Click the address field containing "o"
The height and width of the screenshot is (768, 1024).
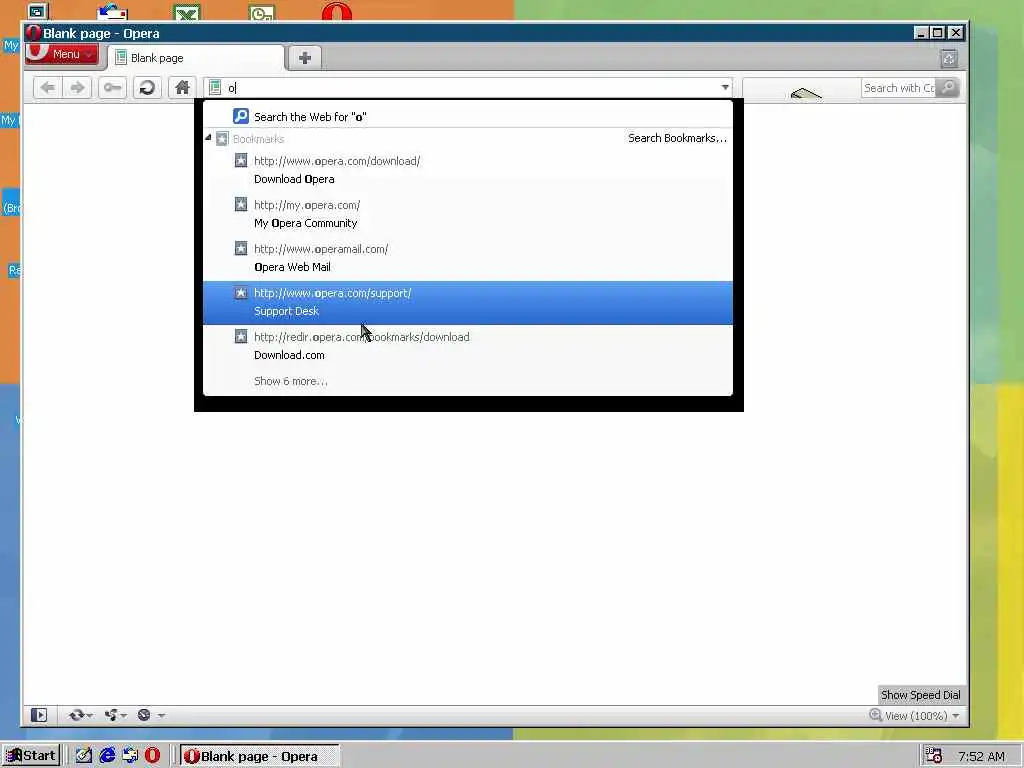[x=470, y=88]
